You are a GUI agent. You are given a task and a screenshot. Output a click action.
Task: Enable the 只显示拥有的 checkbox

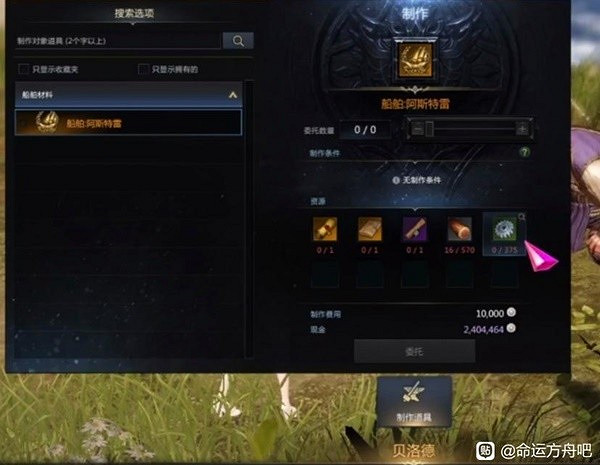[x=143, y=69]
